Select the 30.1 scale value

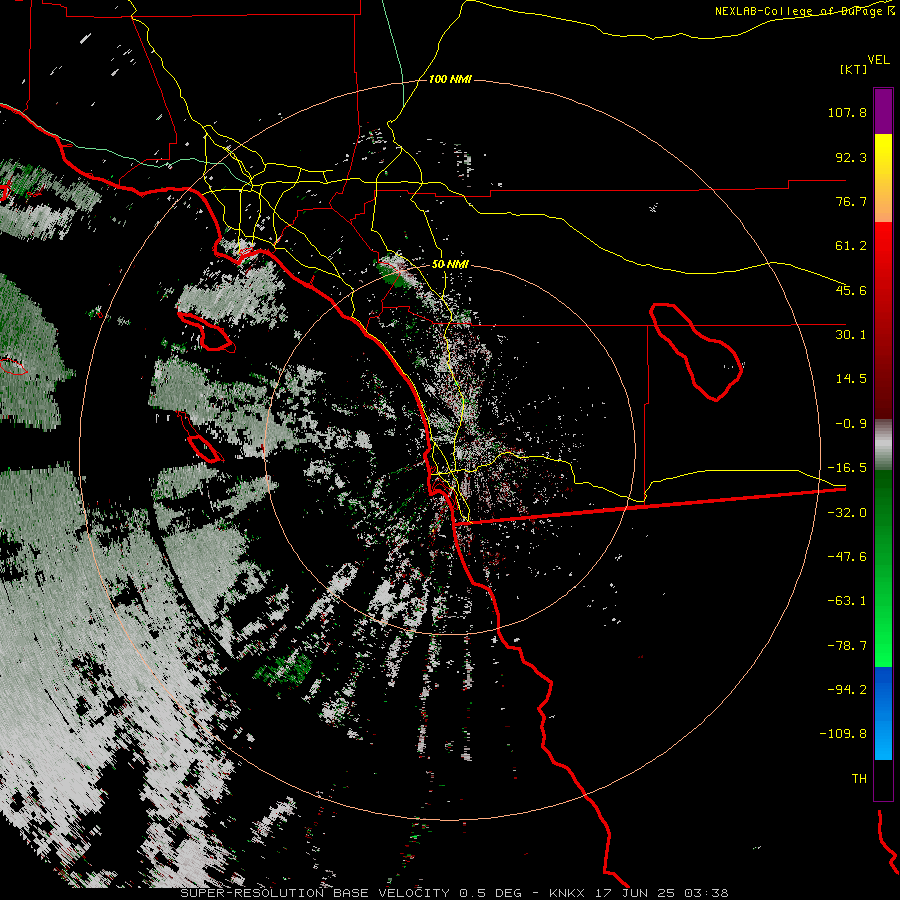[851, 335]
